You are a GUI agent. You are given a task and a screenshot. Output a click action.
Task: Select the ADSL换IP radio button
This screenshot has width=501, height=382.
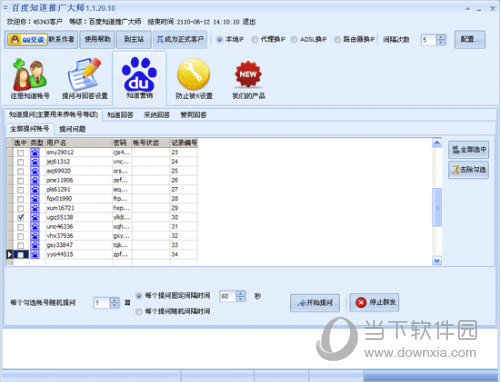tap(294, 40)
